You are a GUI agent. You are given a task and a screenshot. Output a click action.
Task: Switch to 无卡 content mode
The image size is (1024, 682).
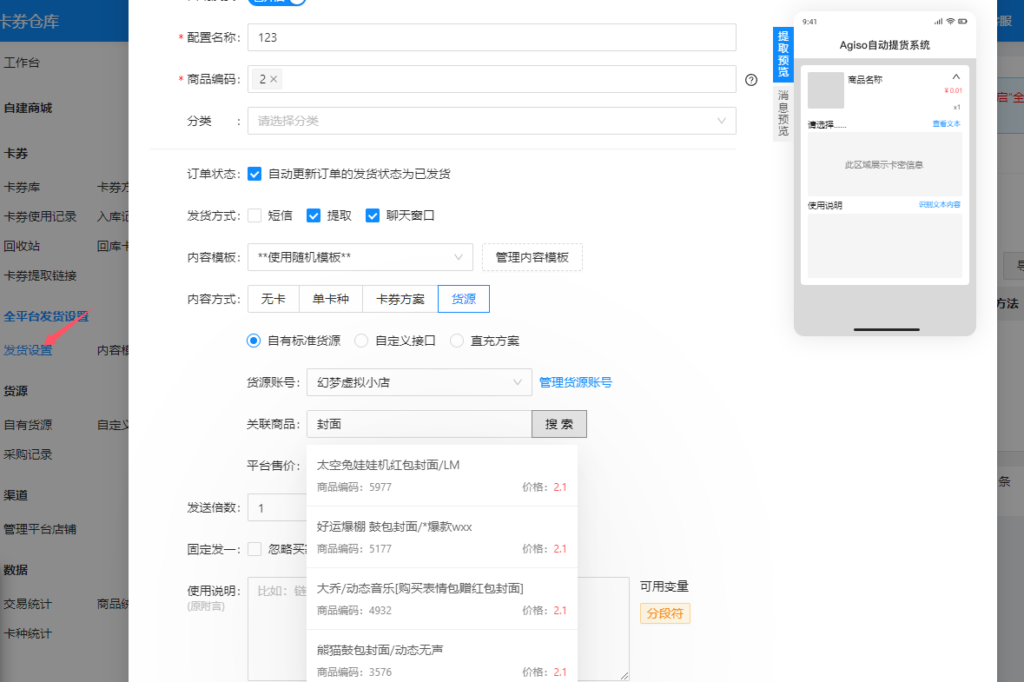(x=273, y=299)
